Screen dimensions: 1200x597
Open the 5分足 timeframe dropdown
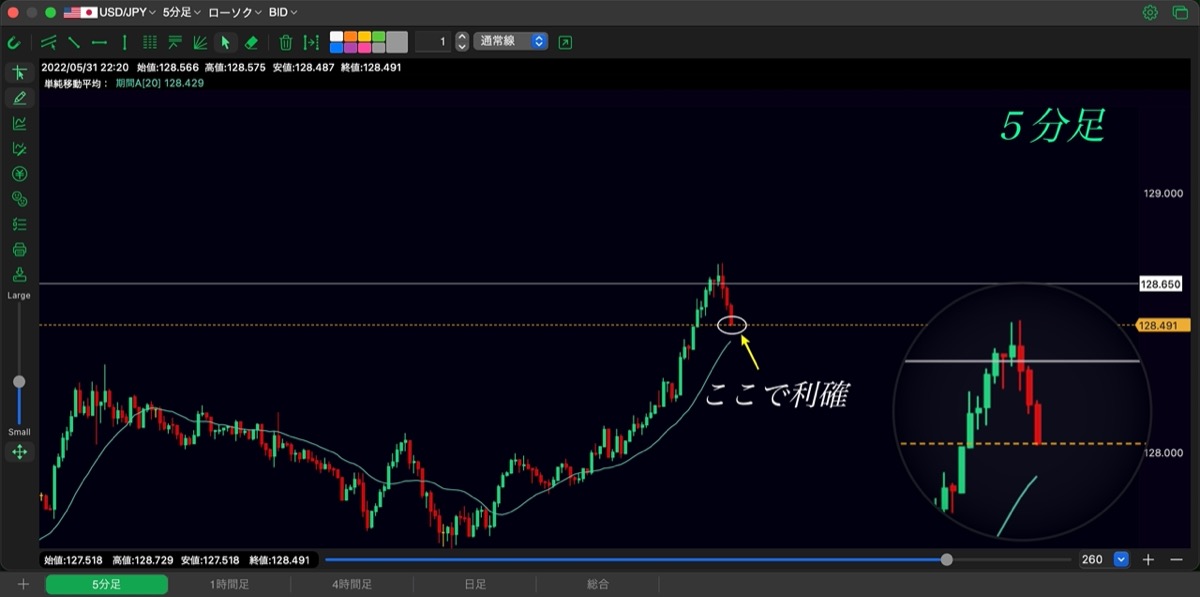click(181, 13)
